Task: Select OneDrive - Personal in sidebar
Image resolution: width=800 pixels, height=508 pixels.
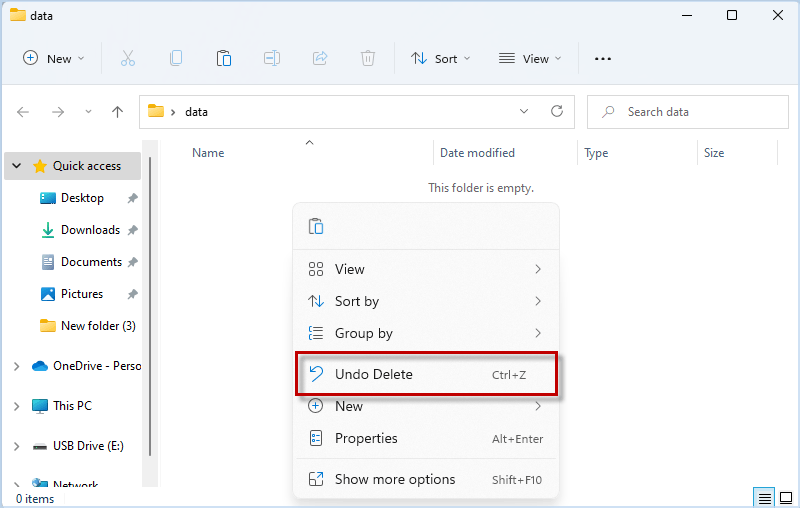Action: [x=97, y=366]
